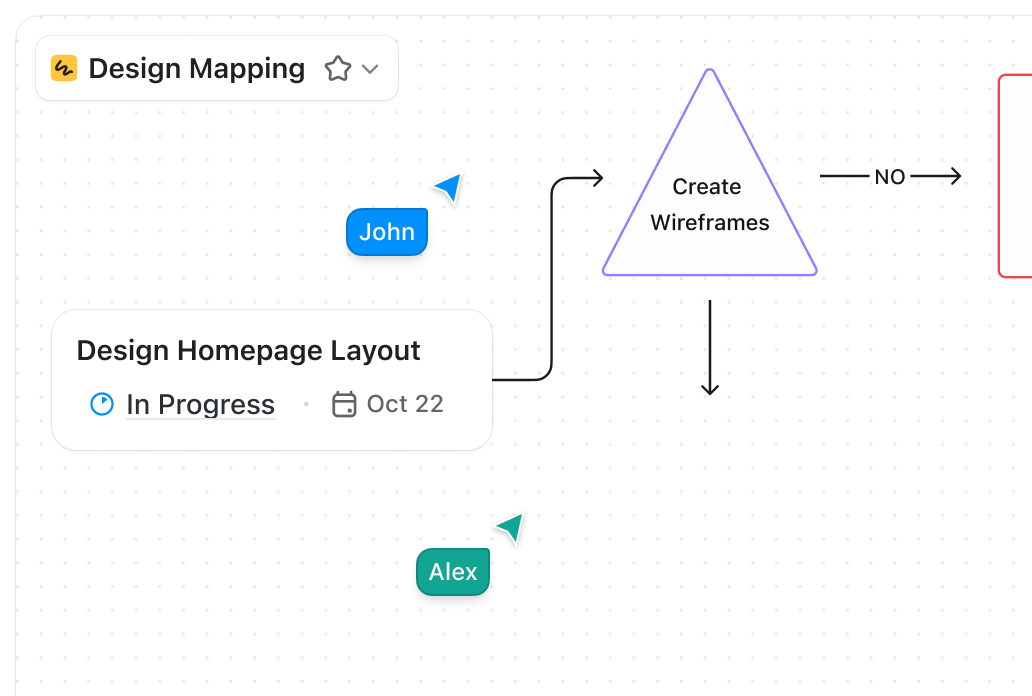
Task: Click the arrowhead after the NO label
Action: [954, 176]
